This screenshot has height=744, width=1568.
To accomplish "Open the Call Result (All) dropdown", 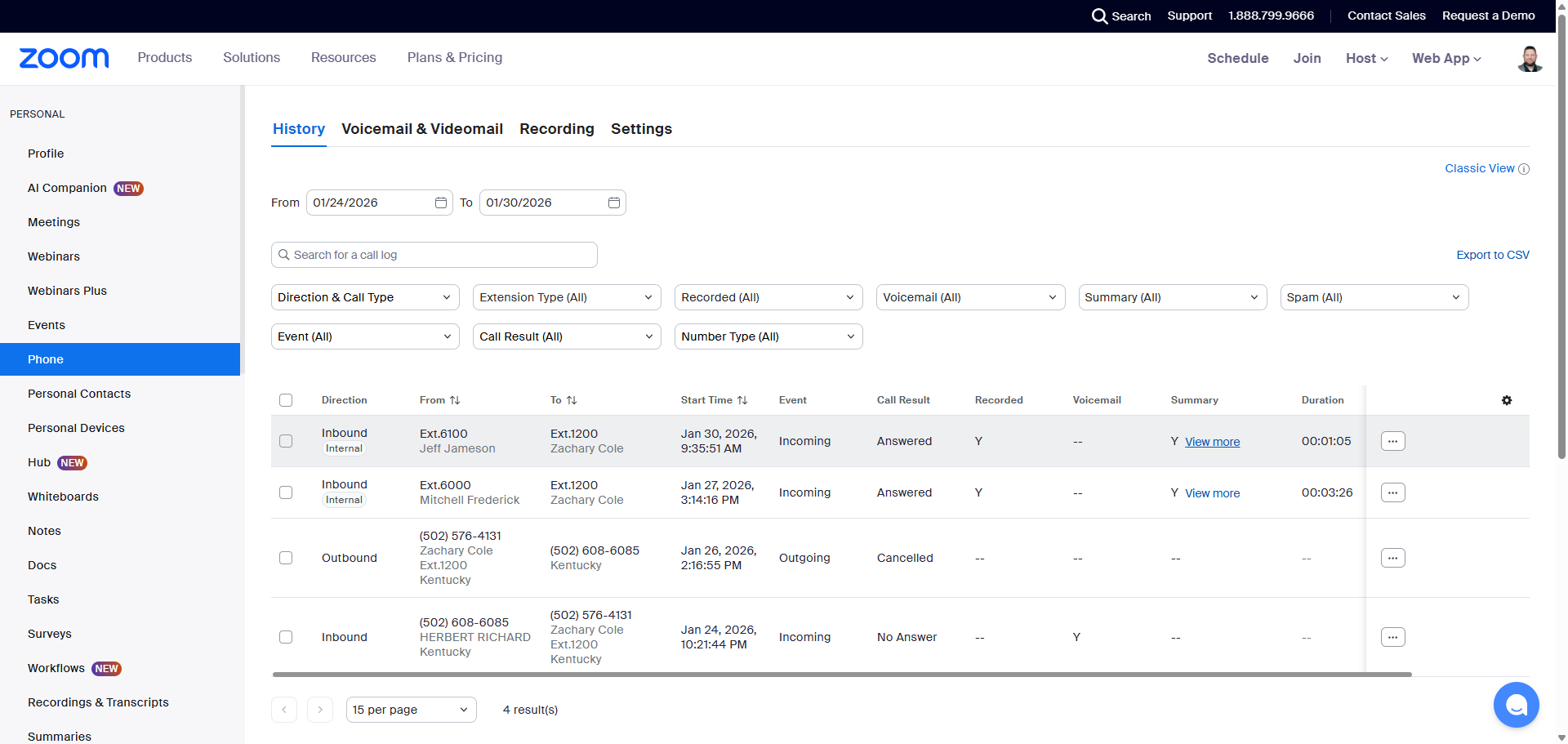I will pos(566,336).
